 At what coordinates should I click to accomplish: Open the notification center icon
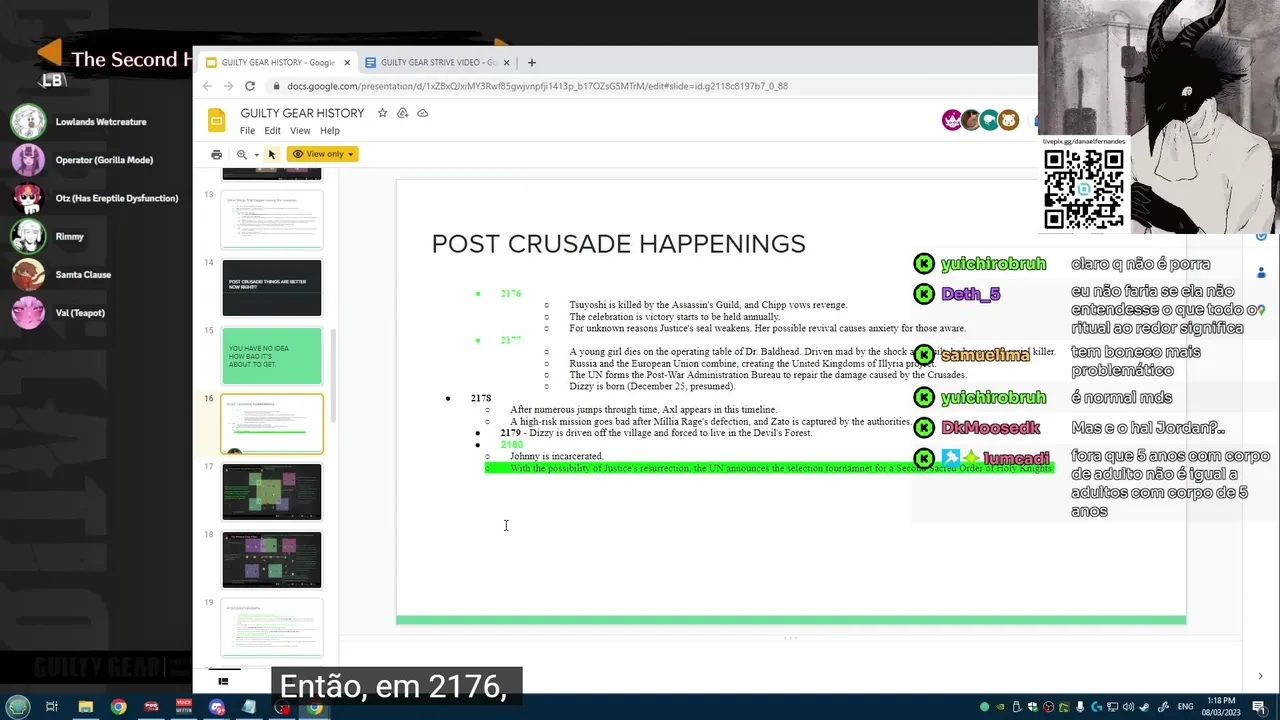click(x=1259, y=707)
